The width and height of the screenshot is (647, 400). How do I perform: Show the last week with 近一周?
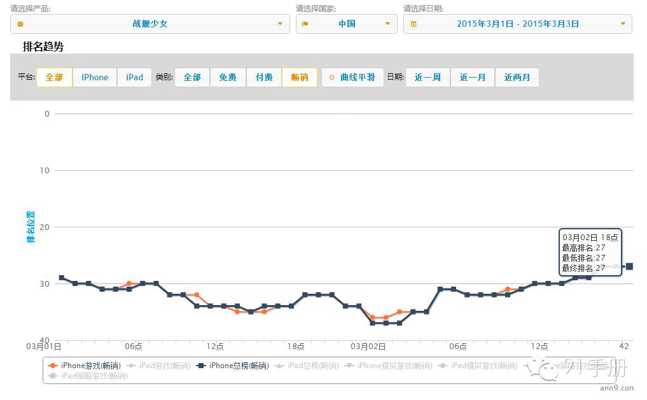[428, 77]
